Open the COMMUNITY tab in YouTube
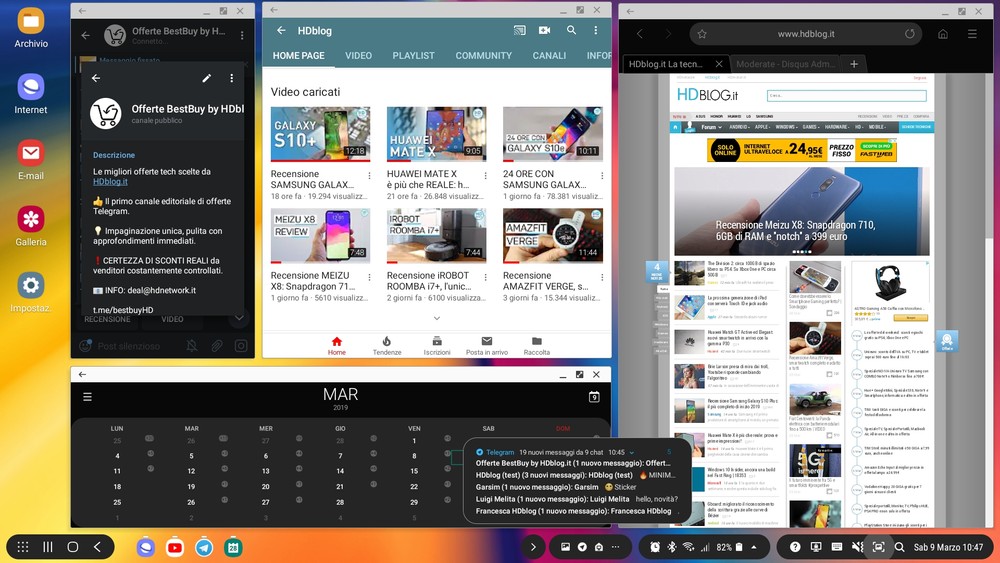The width and height of the screenshot is (1000, 563). pyautogui.click(x=483, y=55)
